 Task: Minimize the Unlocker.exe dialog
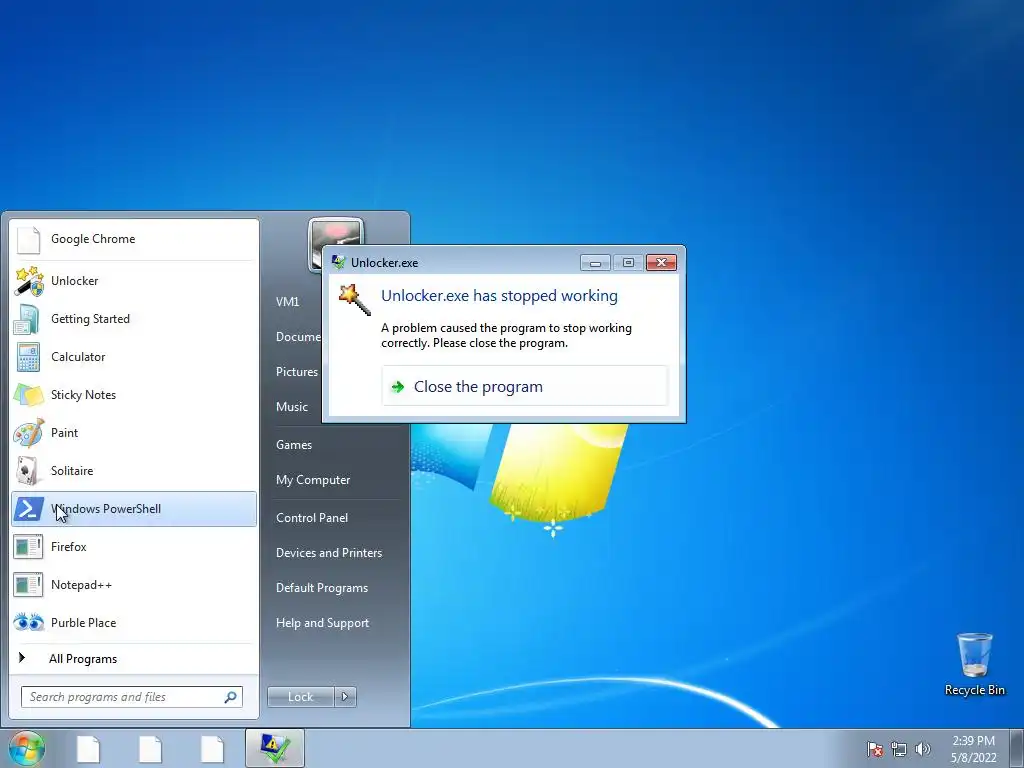coord(595,263)
